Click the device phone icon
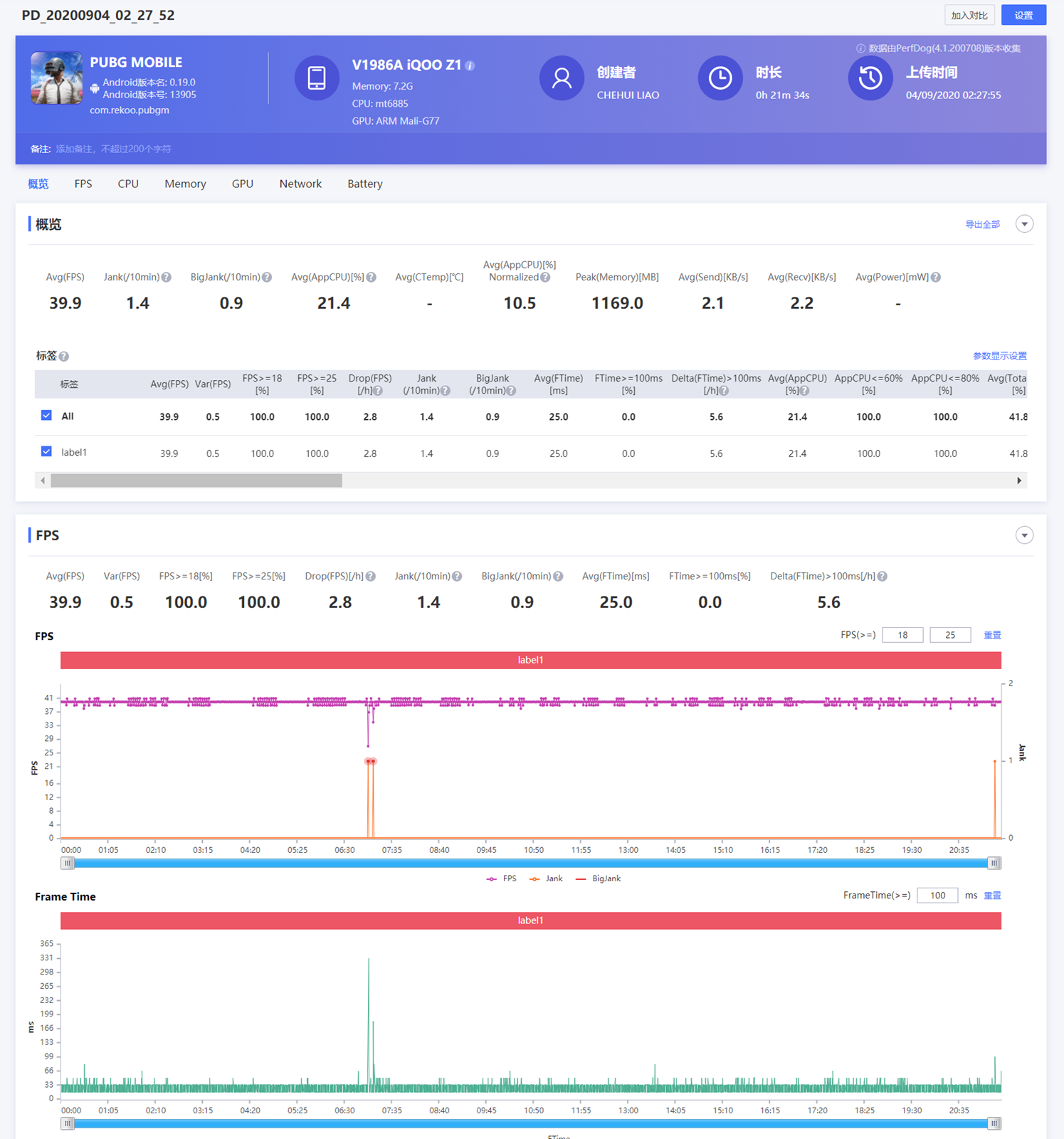This screenshot has width=1064, height=1139. 317,78
